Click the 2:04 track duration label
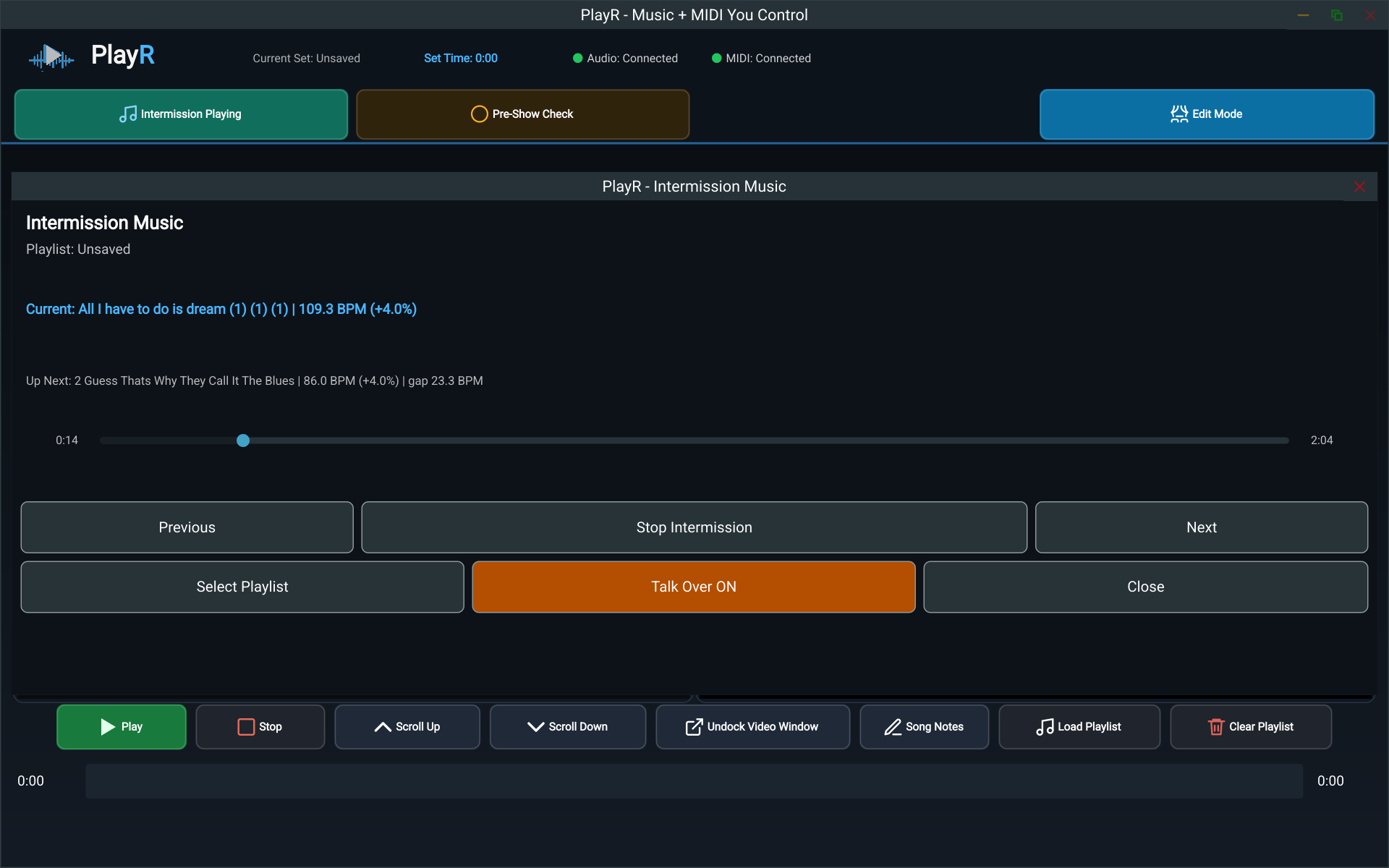Viewport: 1389px width, 868px height. (x=1322, y=441)
